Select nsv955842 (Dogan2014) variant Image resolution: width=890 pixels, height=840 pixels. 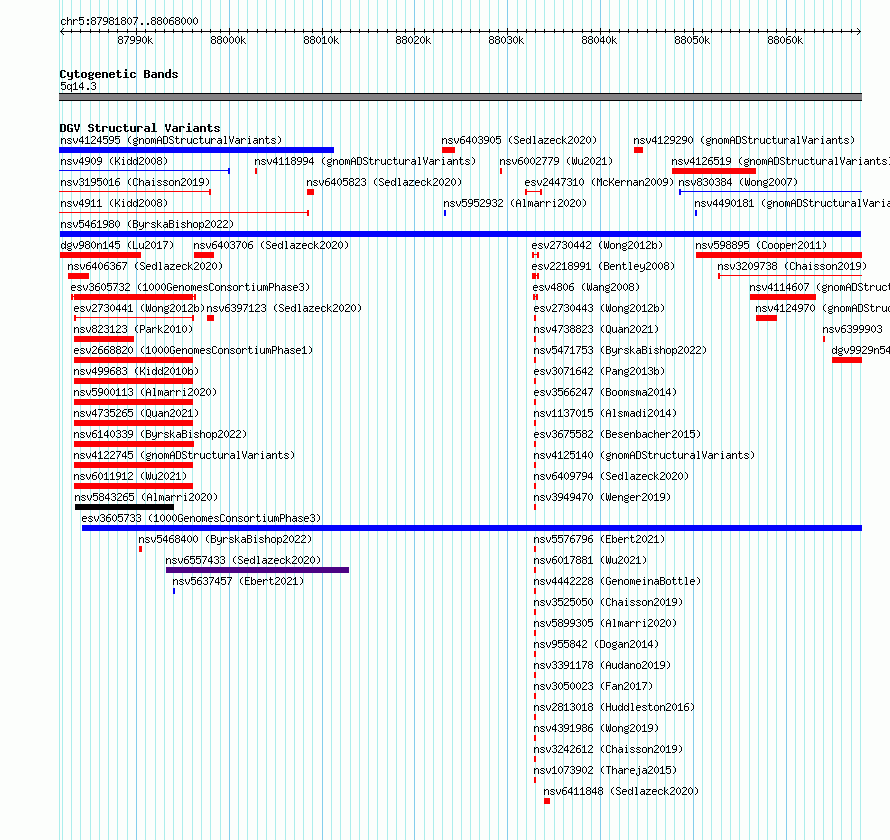coord(596,644)
